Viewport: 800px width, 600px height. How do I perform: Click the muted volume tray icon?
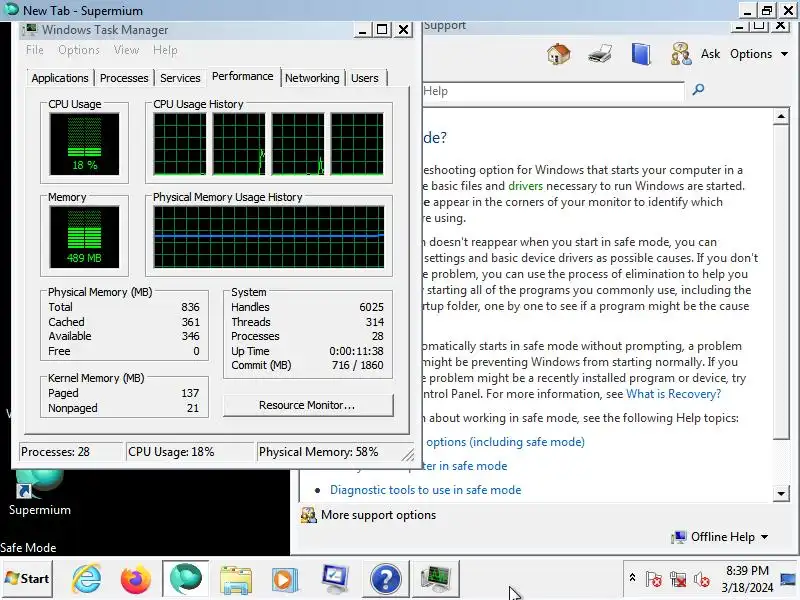point(702,579)
